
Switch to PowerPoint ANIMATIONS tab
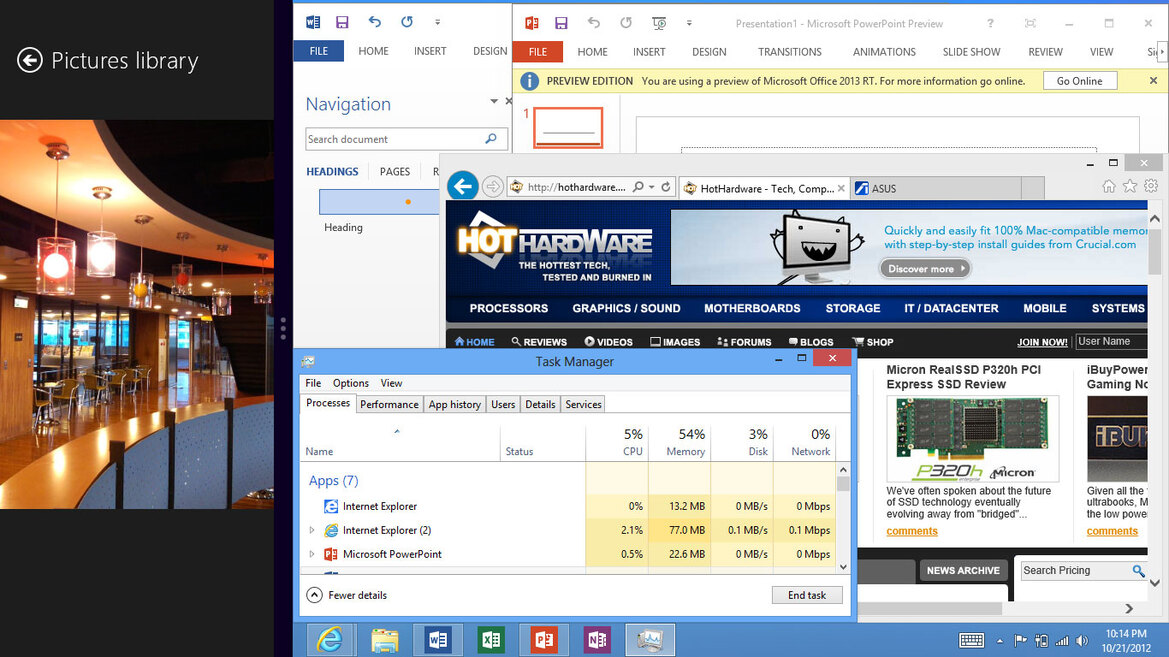pos(884,51)
